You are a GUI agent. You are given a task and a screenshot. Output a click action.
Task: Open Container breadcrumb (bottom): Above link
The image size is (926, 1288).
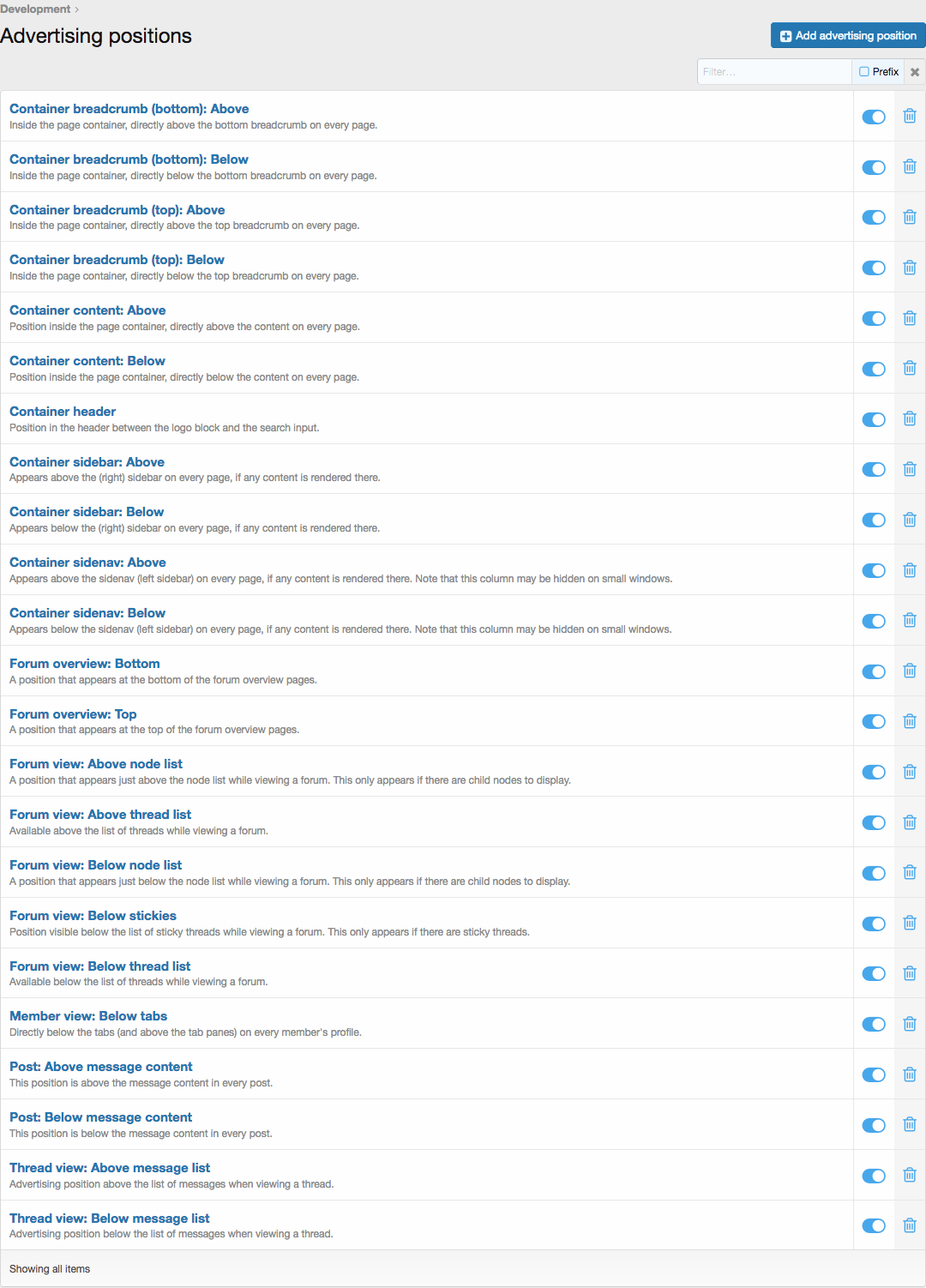click(x=129, y=109)
